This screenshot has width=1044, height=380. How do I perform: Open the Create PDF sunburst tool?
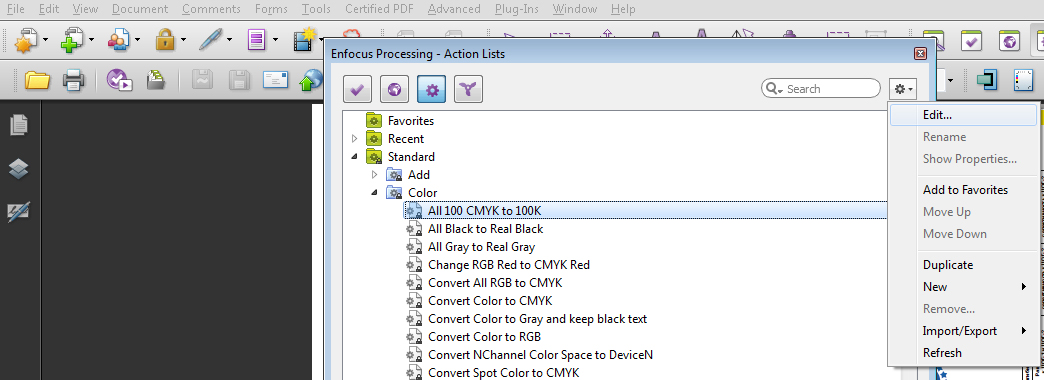pyautogui.click(x=25, y=40)
